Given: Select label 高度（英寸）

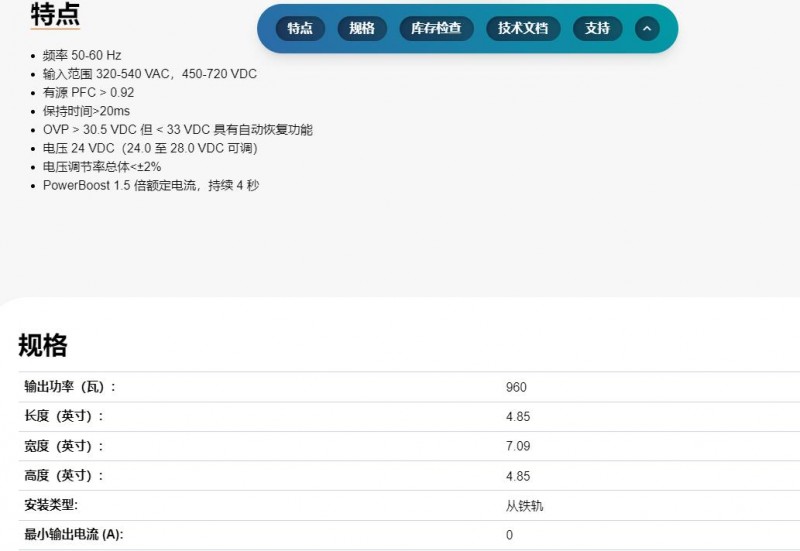Looking at the screenshot, I should point(64,476).
